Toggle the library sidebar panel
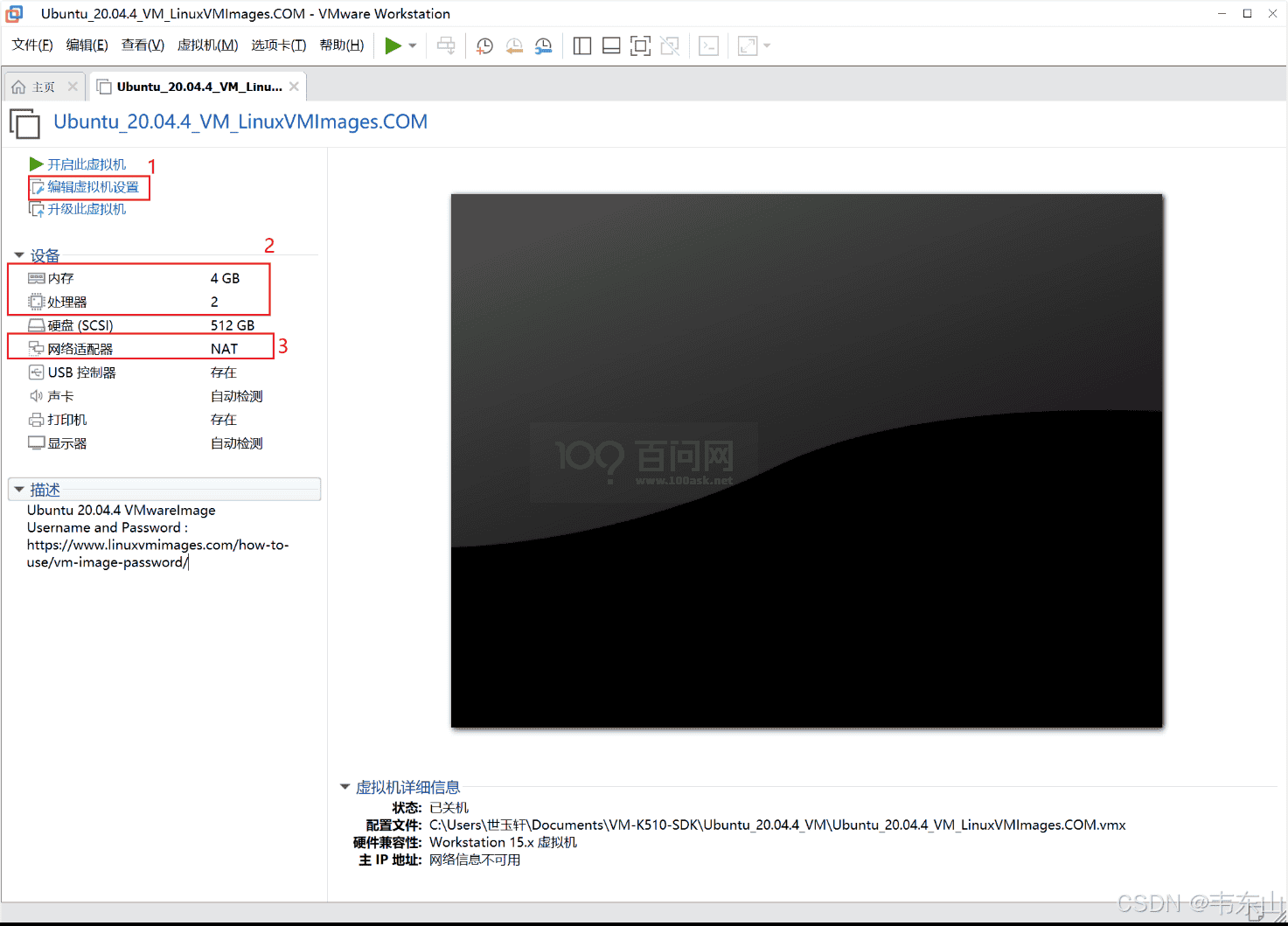Screen dimensions: 1288x926 coord(581,45)
